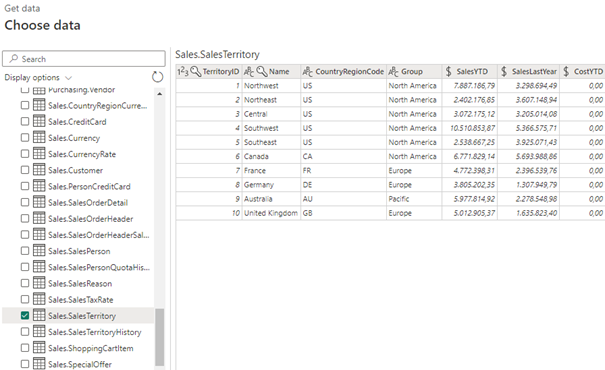This screenshot has width=605, height=370.
Task: Click the table icon for Sales.SalesTerritory
Action: click(39, 316)
